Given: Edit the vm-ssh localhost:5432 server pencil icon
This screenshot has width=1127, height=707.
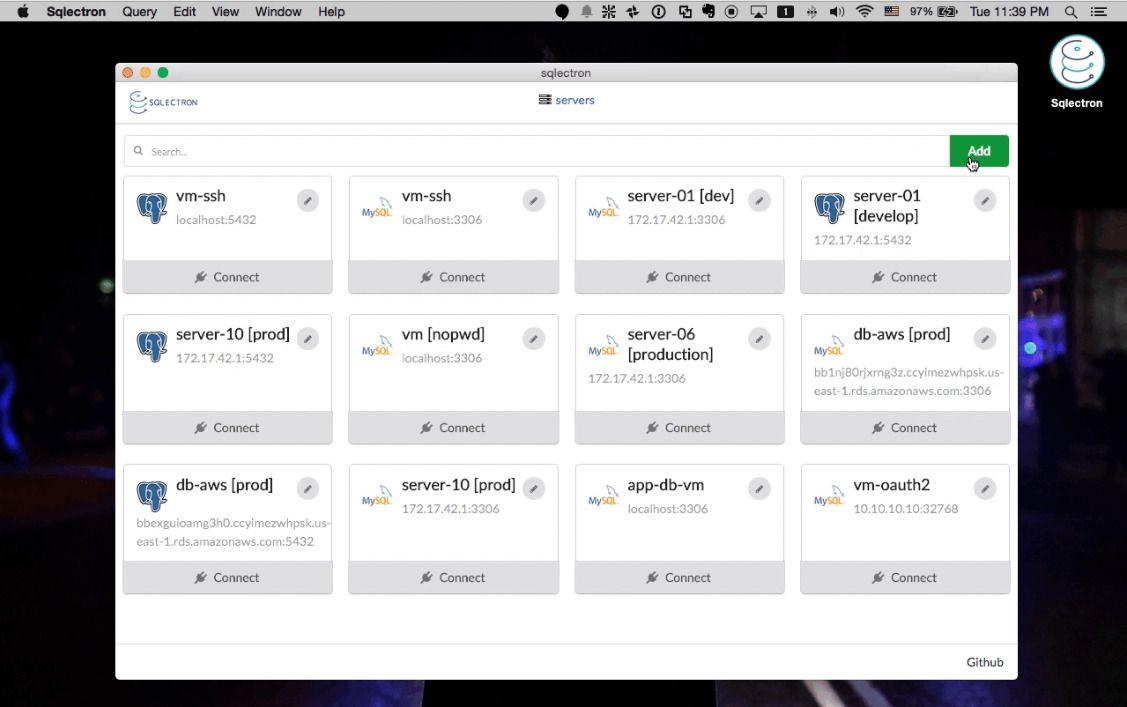Looking at the screenshot, I should point(308,200).
